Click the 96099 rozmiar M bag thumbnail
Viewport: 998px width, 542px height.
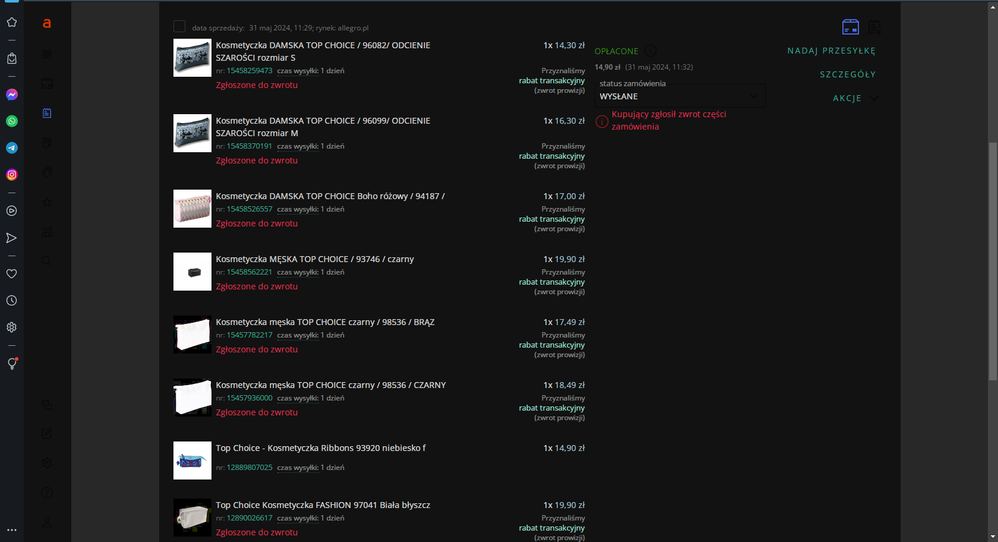click(192, 133)
